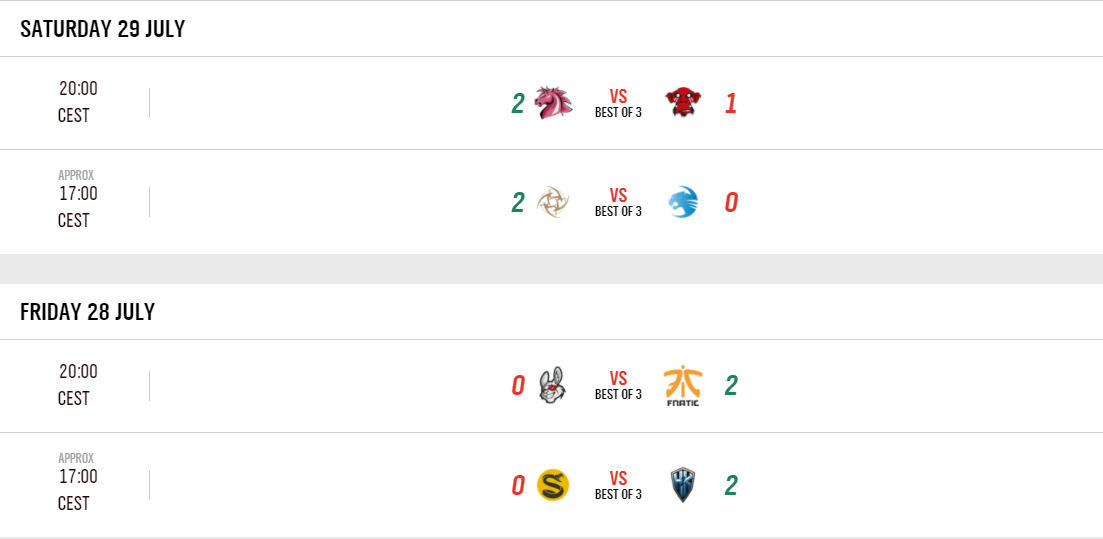Open the Saturday 20:00 match VS link
Screen dimensions: 1103x539
point(618,97)
